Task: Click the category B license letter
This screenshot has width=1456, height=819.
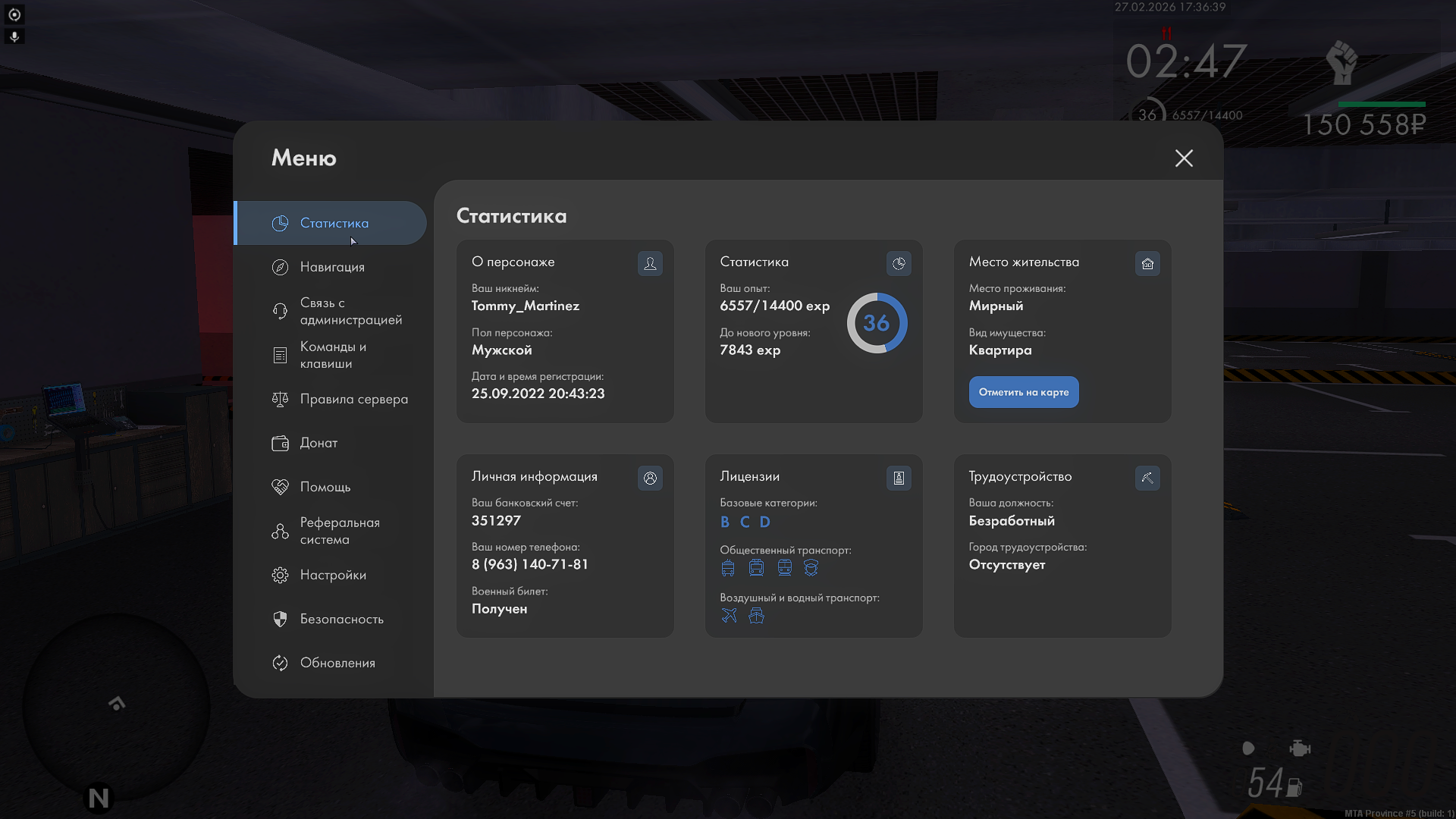Action: click(725, 522)
